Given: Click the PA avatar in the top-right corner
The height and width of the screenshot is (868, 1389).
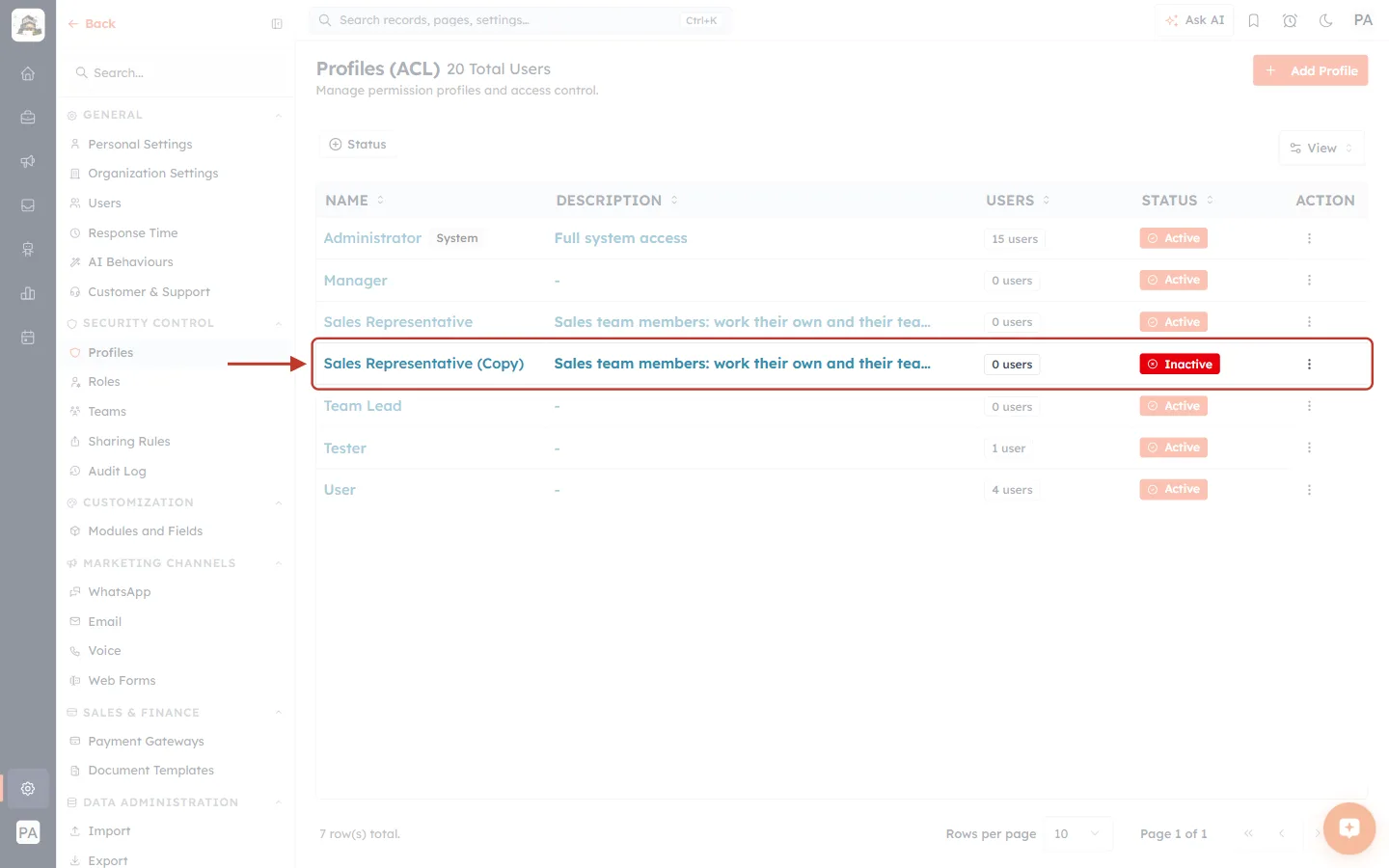Looking at the screenshot, I should 1363,20.
